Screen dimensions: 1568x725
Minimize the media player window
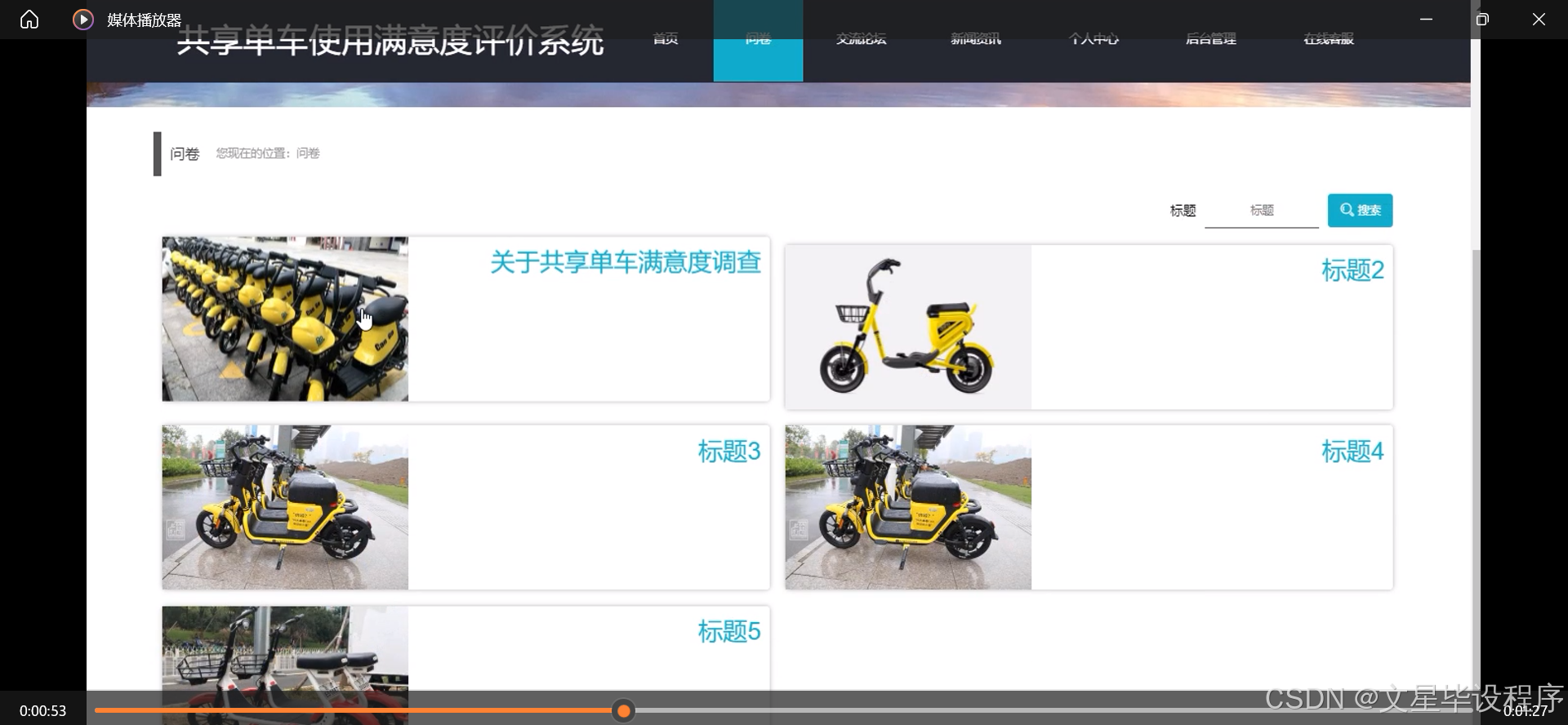[1426, 19]
